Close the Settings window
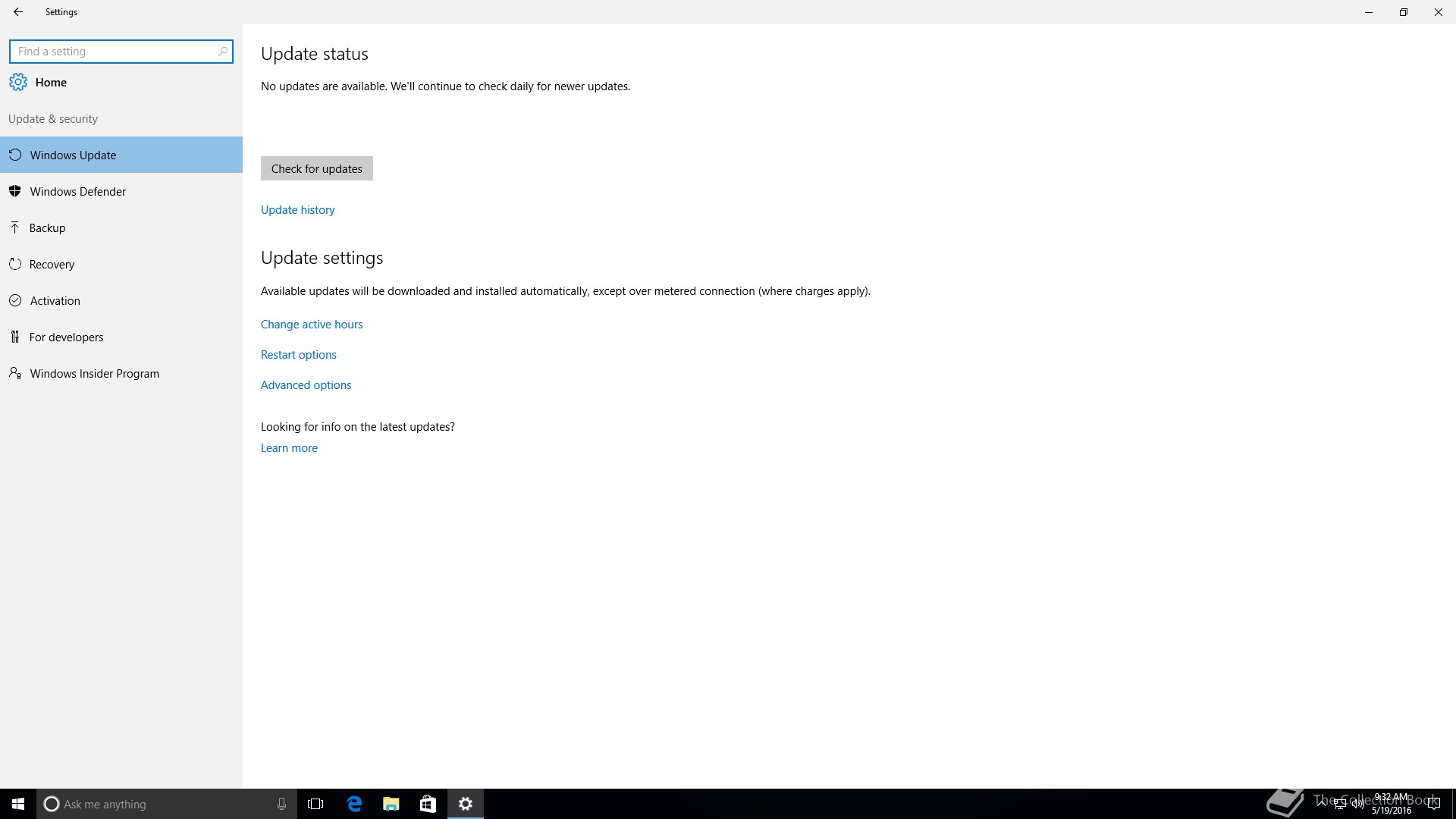Screen dimensions: 1456x819 (x=1439, y=12)
